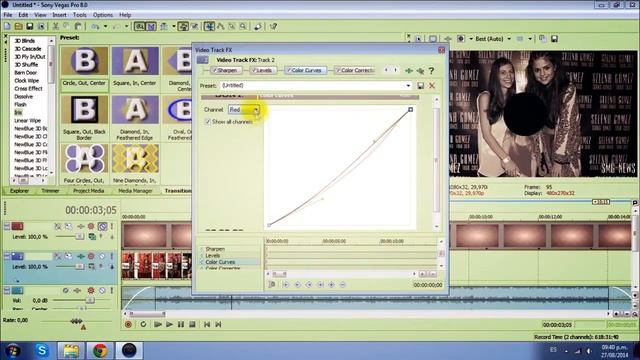The width and height of the screenshot is (640, 360).
Task: Toggle the Color Corrector effect checkbox
Action: pos(338,71)
